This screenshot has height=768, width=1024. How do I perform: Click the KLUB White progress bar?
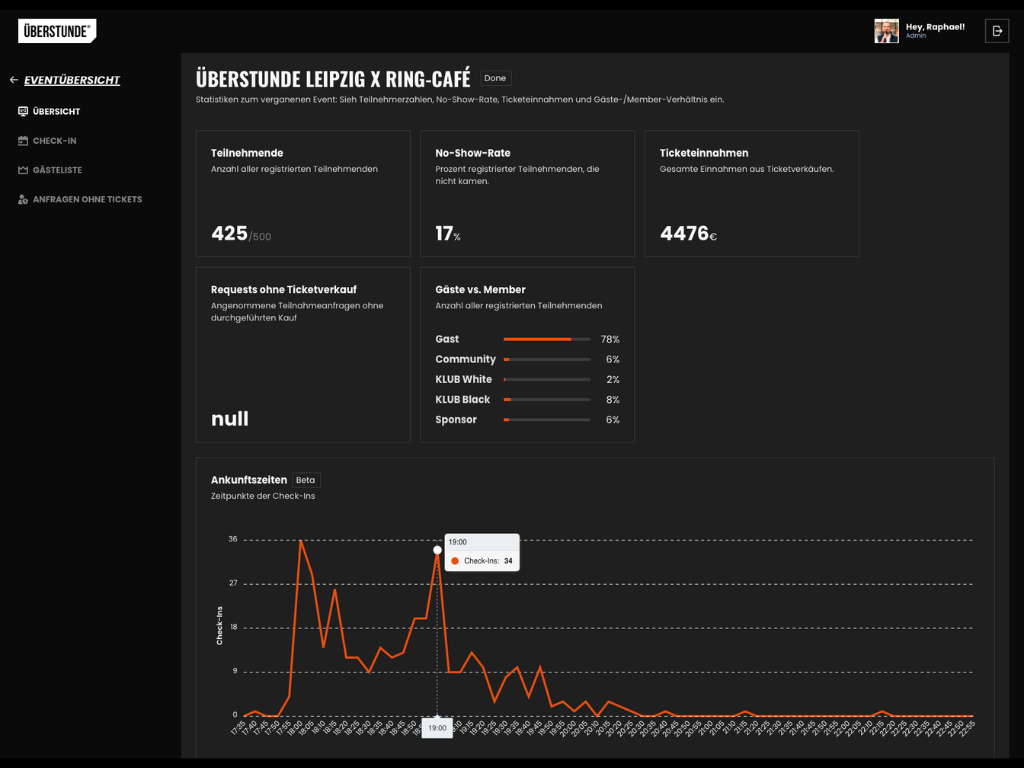point(547,379)
